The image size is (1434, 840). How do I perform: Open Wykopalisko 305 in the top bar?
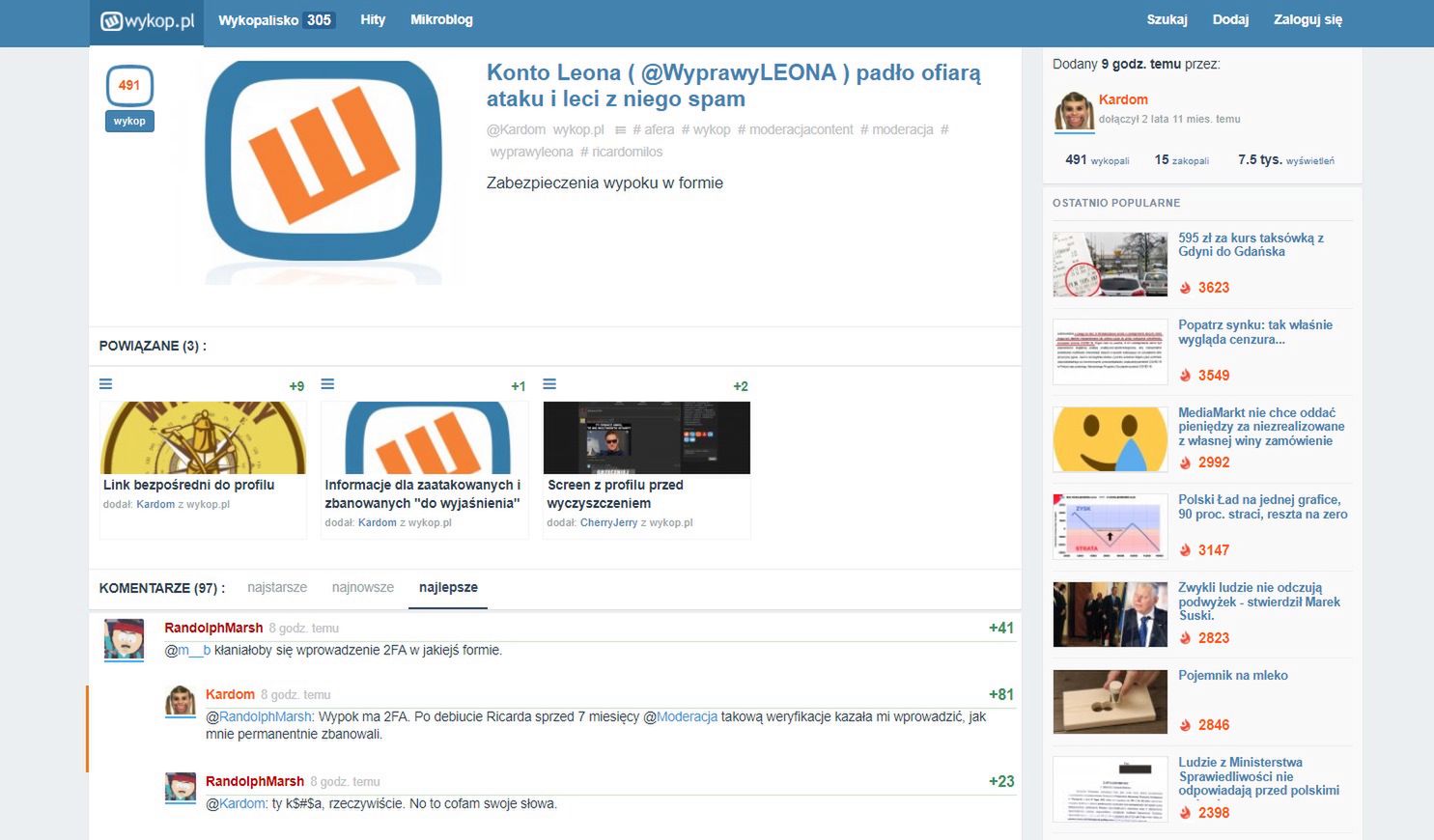(x=276, y=20)
